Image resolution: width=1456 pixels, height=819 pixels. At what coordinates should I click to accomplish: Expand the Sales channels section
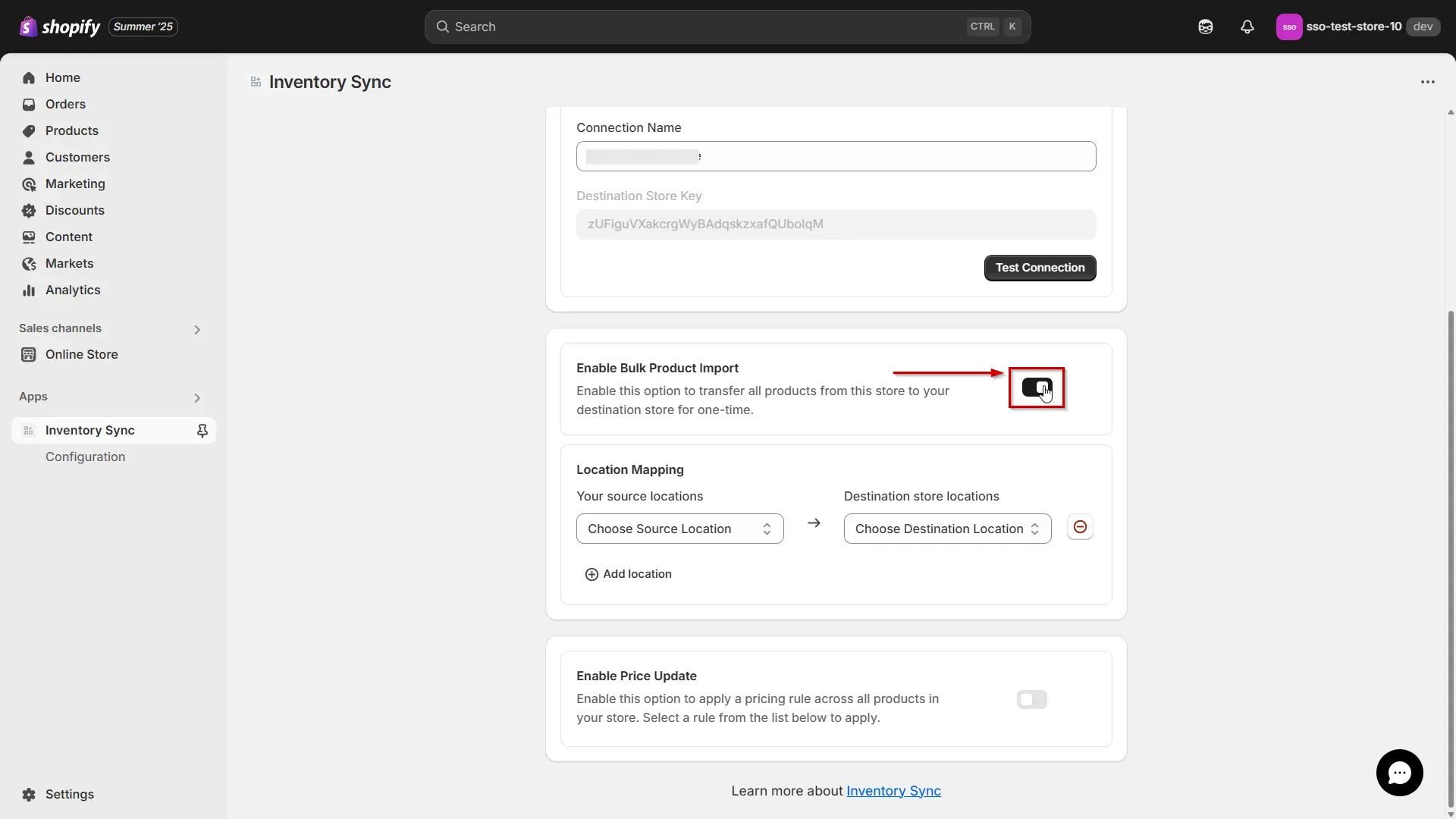[197, 329]
